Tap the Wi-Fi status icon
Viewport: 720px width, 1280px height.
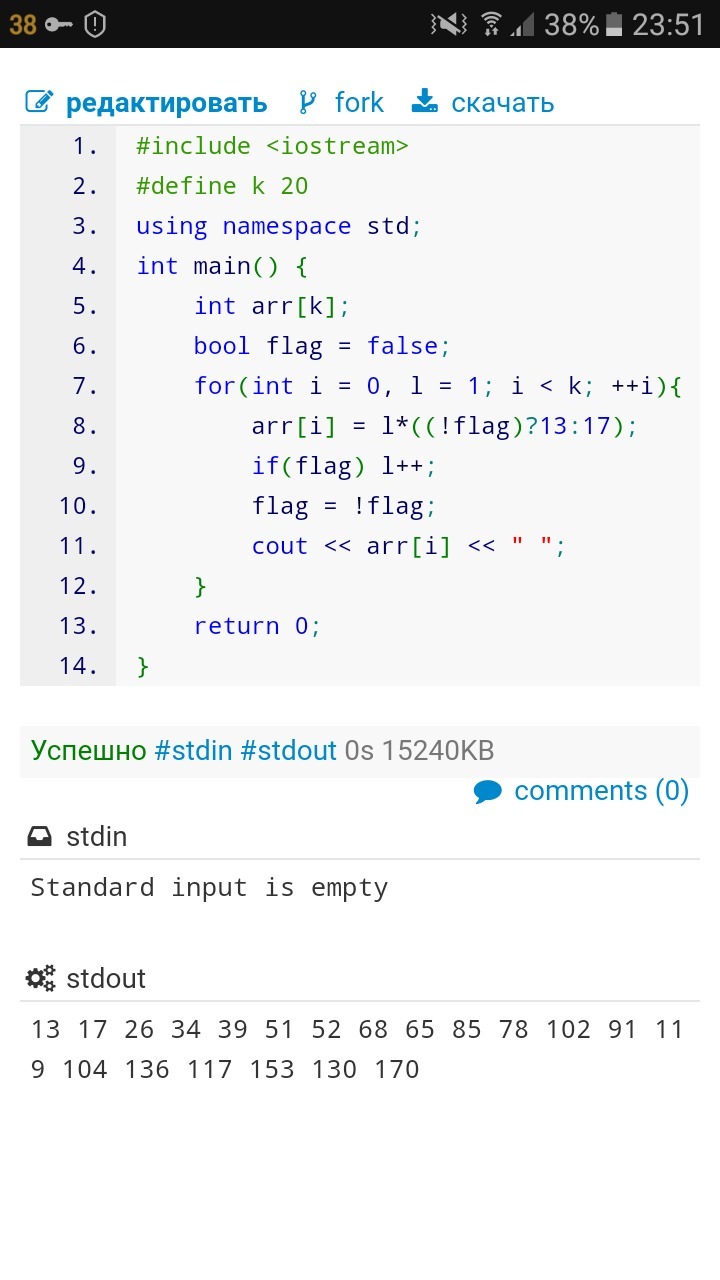(x=491, y=24)
